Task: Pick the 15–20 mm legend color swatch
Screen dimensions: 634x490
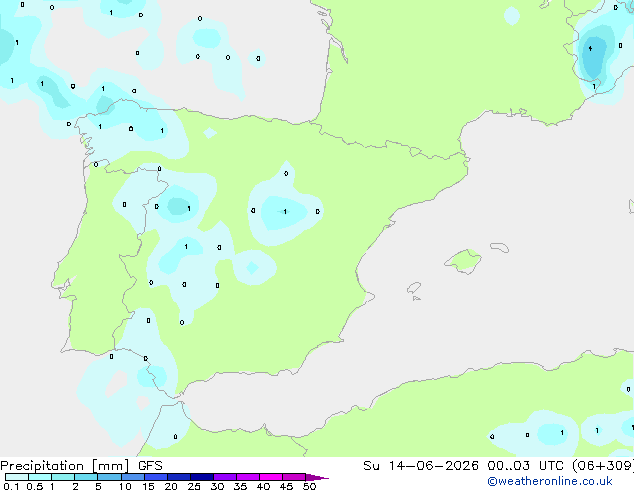Action: point(156,477)
